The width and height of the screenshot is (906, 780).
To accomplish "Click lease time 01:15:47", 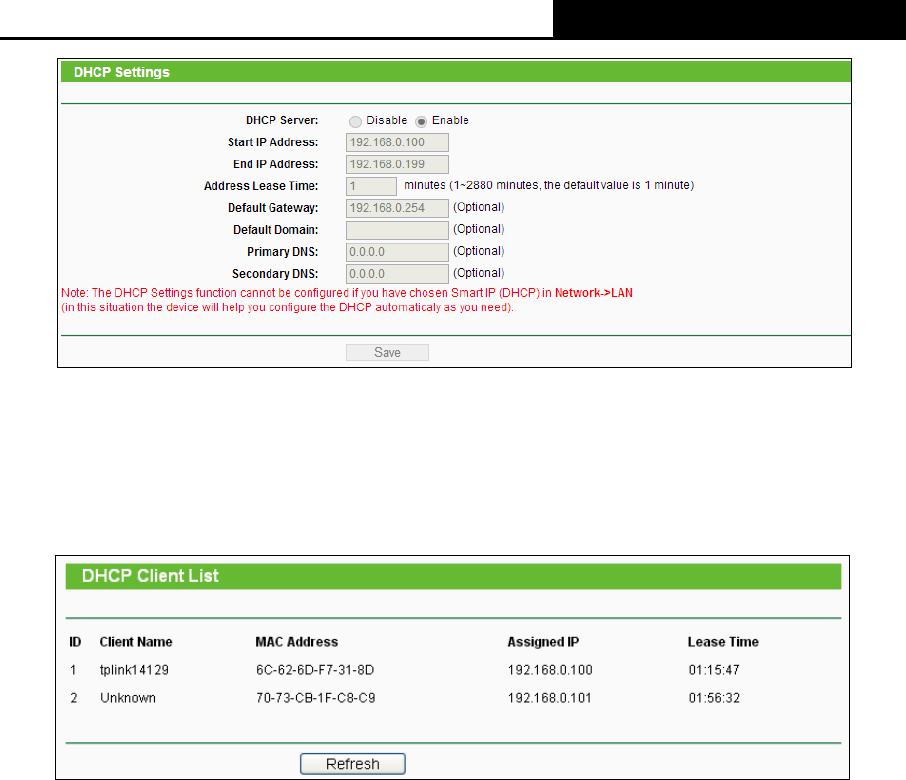I will pos(714,670).
